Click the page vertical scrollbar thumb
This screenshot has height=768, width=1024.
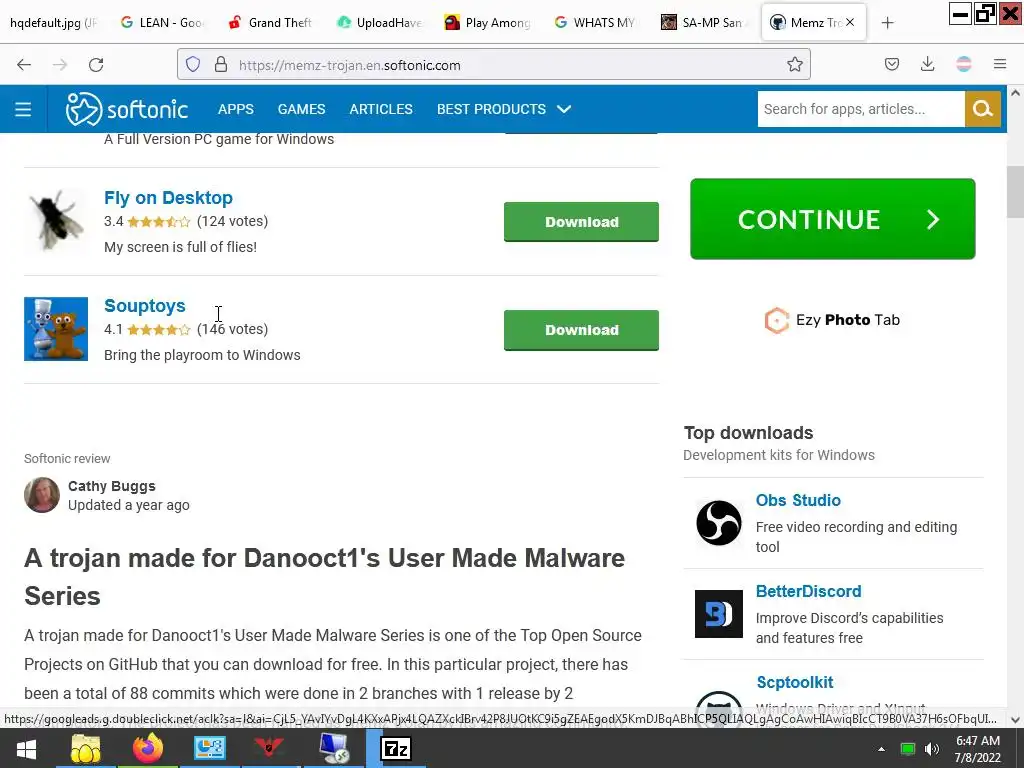pyautogui.click(x=1015, y=192)
